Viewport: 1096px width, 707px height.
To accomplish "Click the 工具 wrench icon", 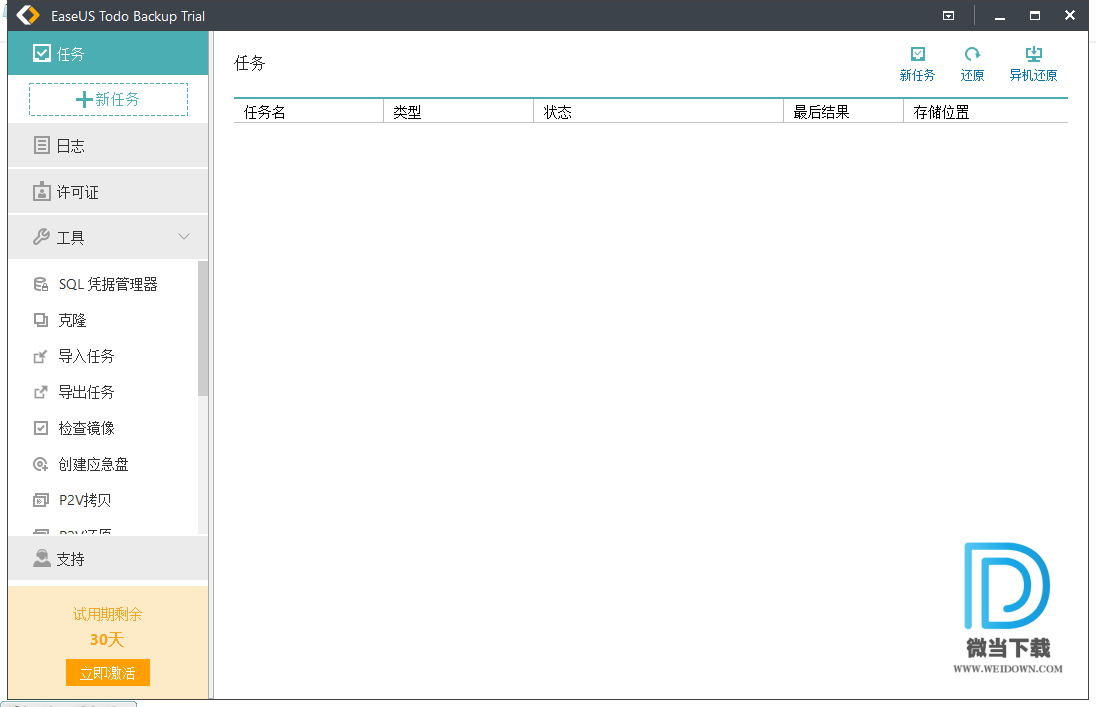I will coord(42,237).
